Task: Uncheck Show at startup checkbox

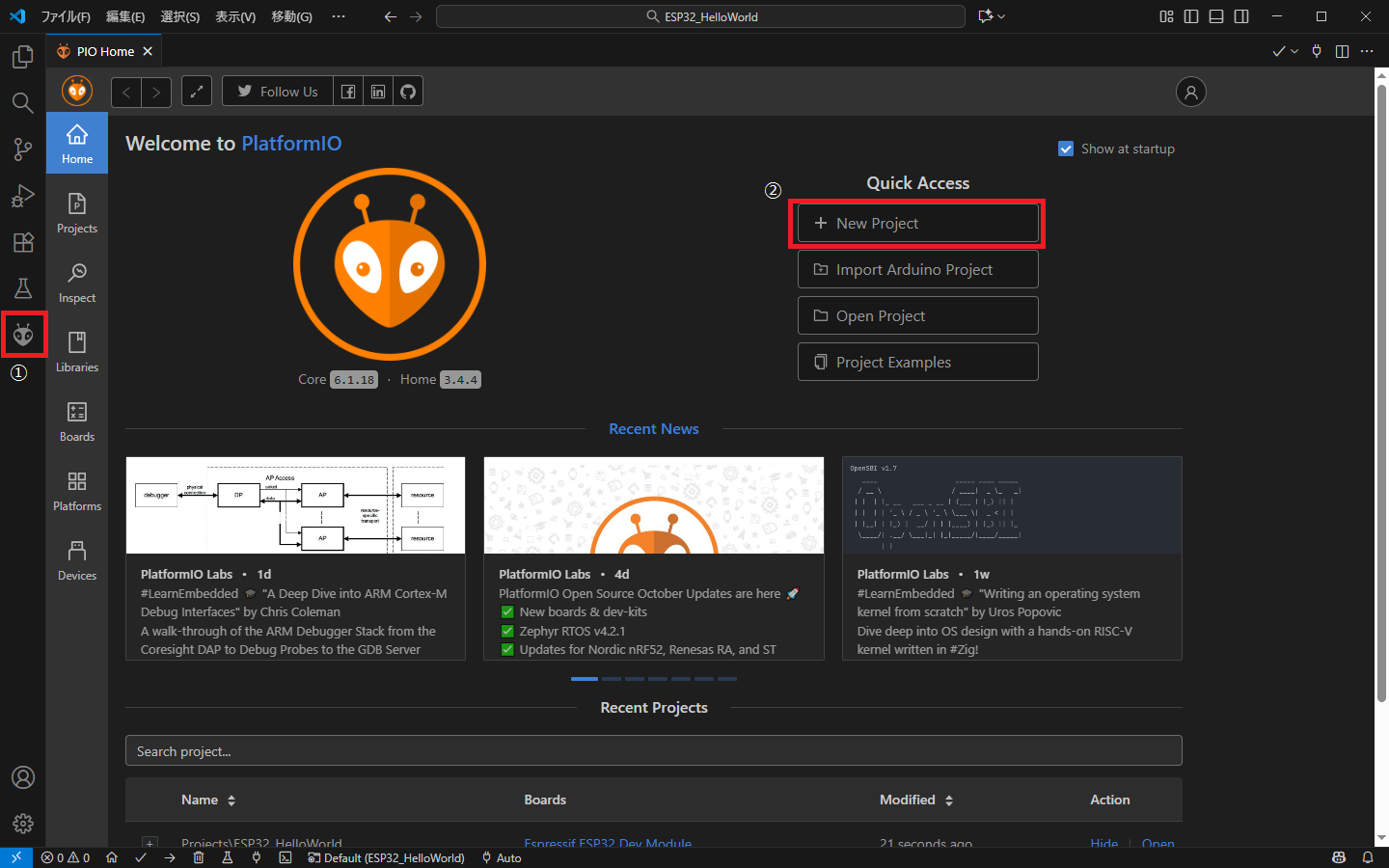Action: (1066, 149)
